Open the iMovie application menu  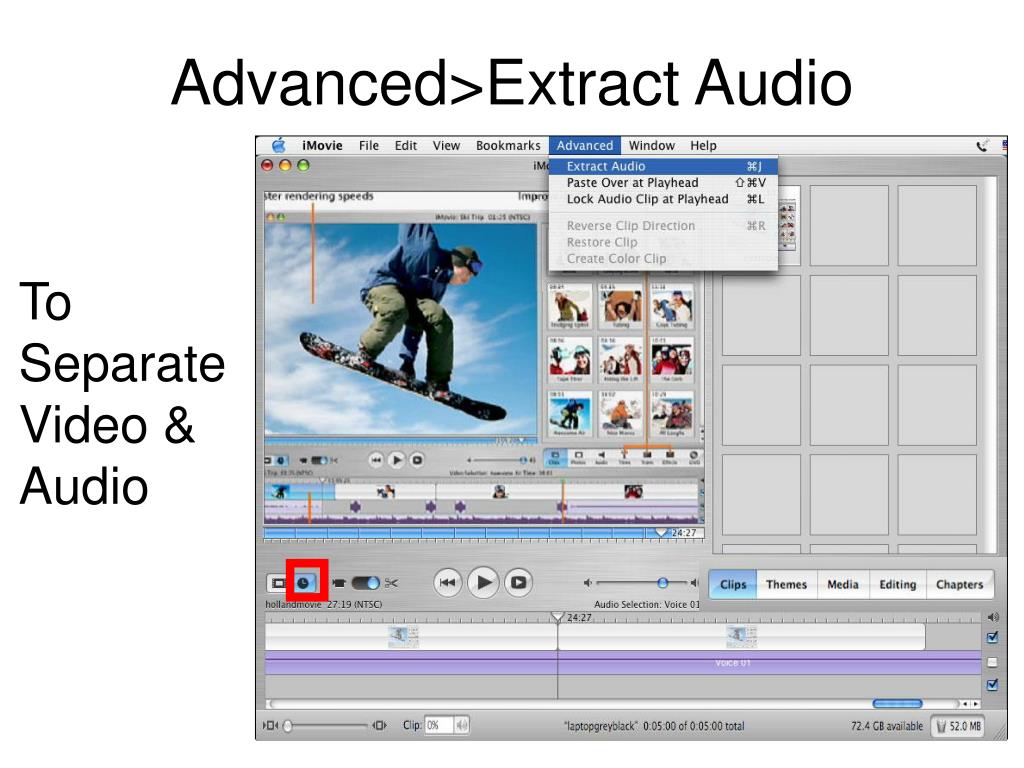point(322,146)
